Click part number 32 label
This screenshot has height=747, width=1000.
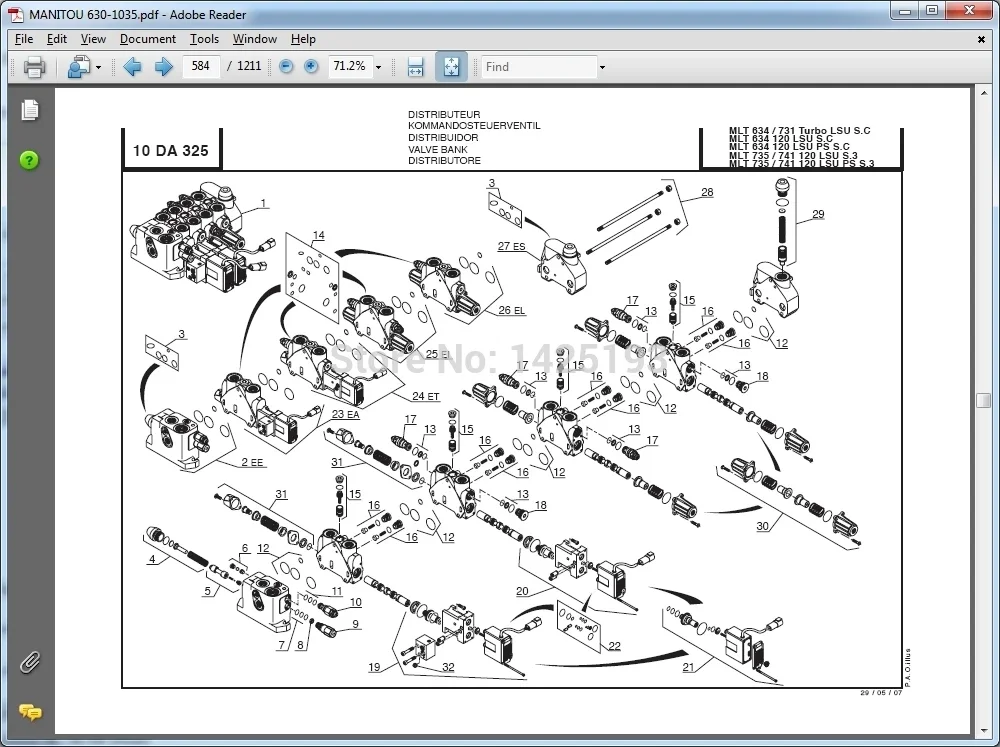pyautogui.click(x=448, y=667)
